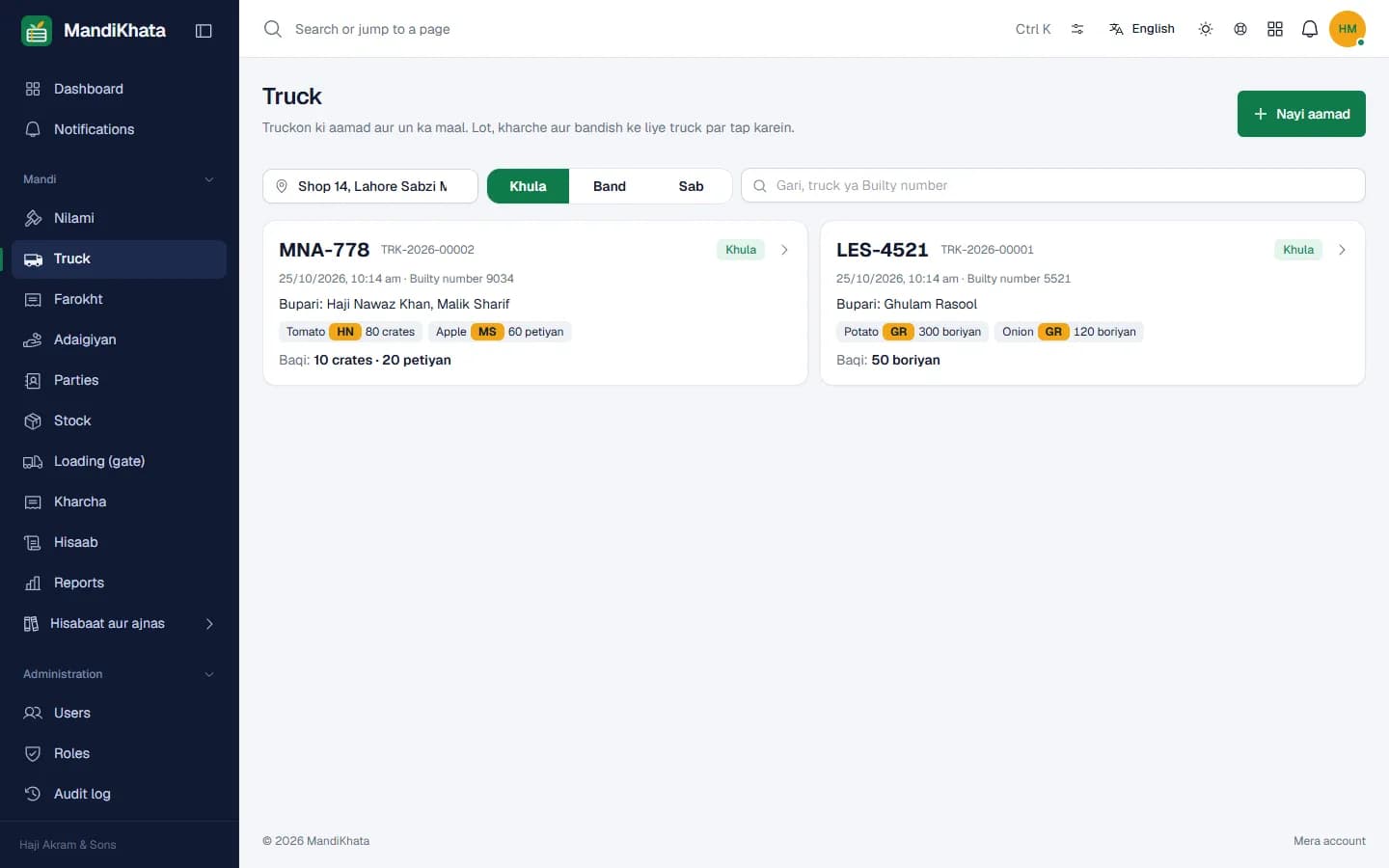
Task: Click the Reports chart icon
Action: point(33,583)
